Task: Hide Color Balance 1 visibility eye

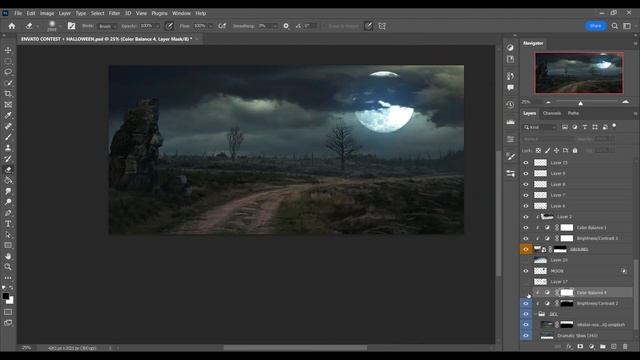Action: 526,227
